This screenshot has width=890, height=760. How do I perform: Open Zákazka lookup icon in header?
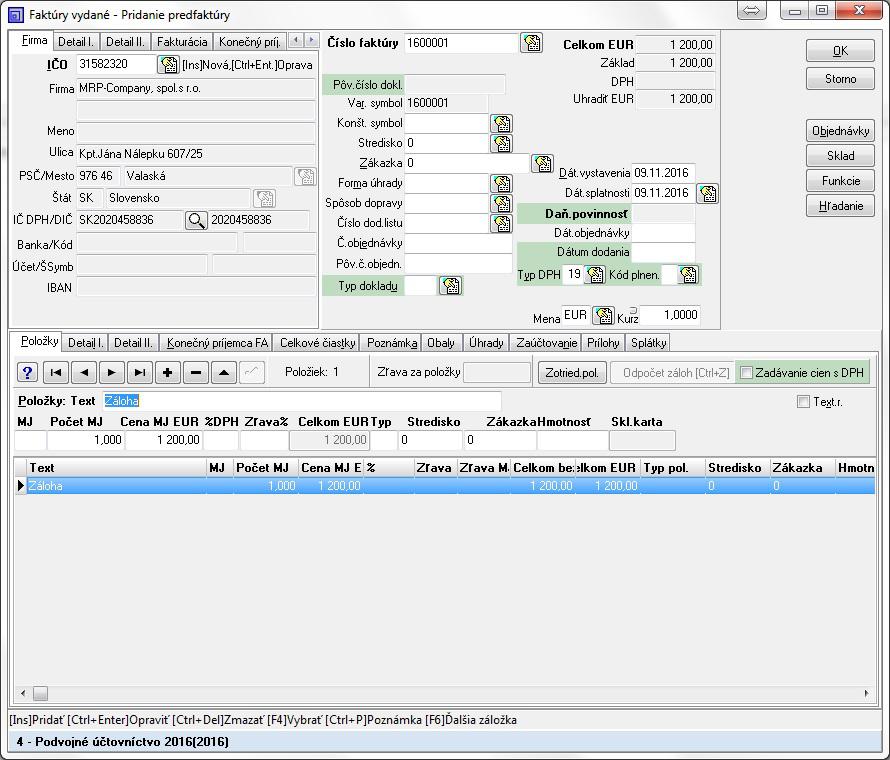pyautogui.click(x=543, y=163)
